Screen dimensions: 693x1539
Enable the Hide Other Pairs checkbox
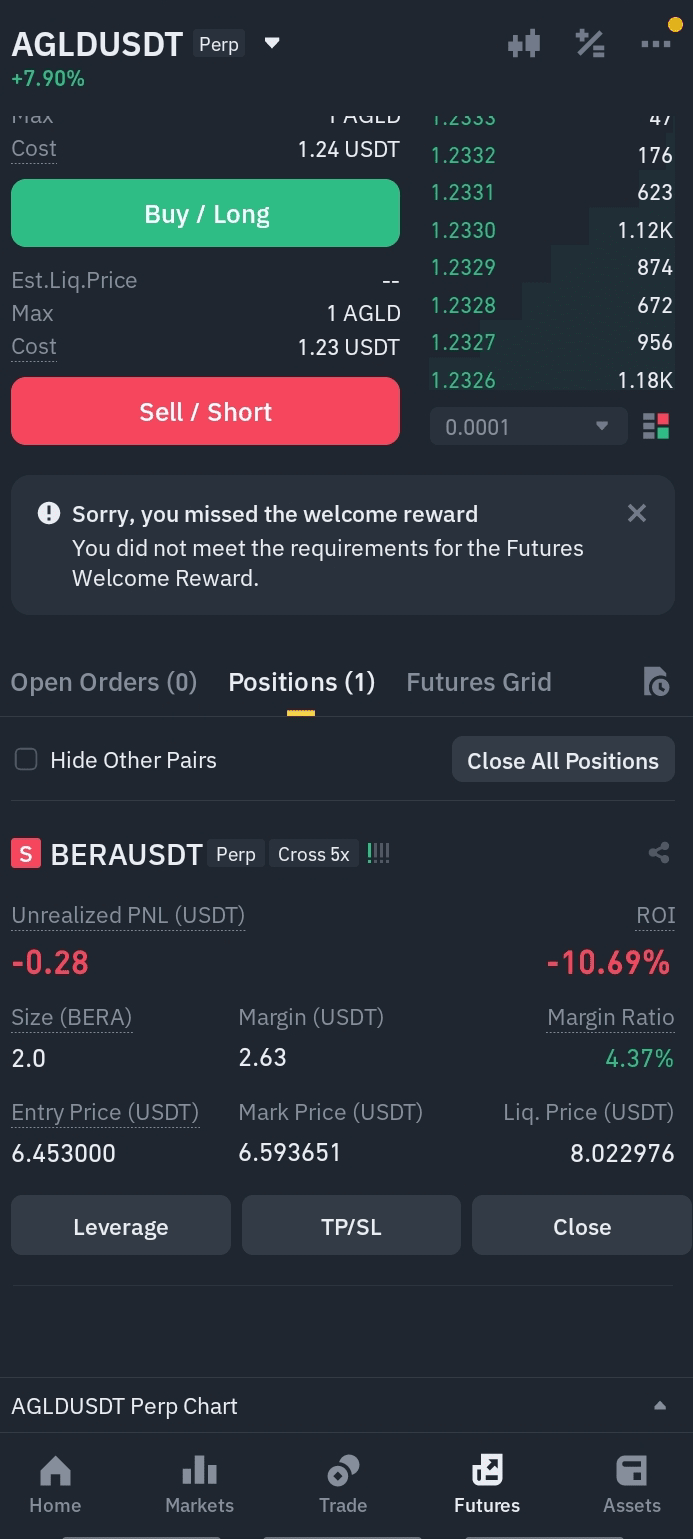(x=26, y=760)
